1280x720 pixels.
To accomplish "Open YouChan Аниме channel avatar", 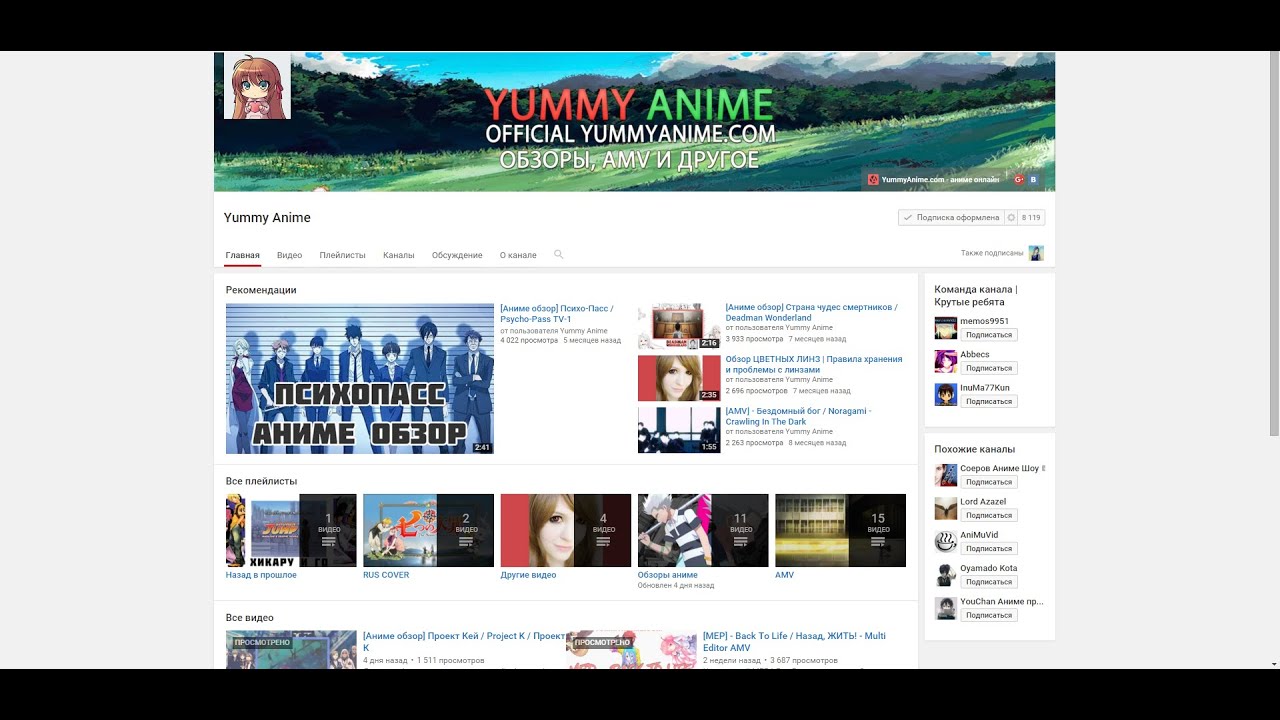I will coord(945,608).
